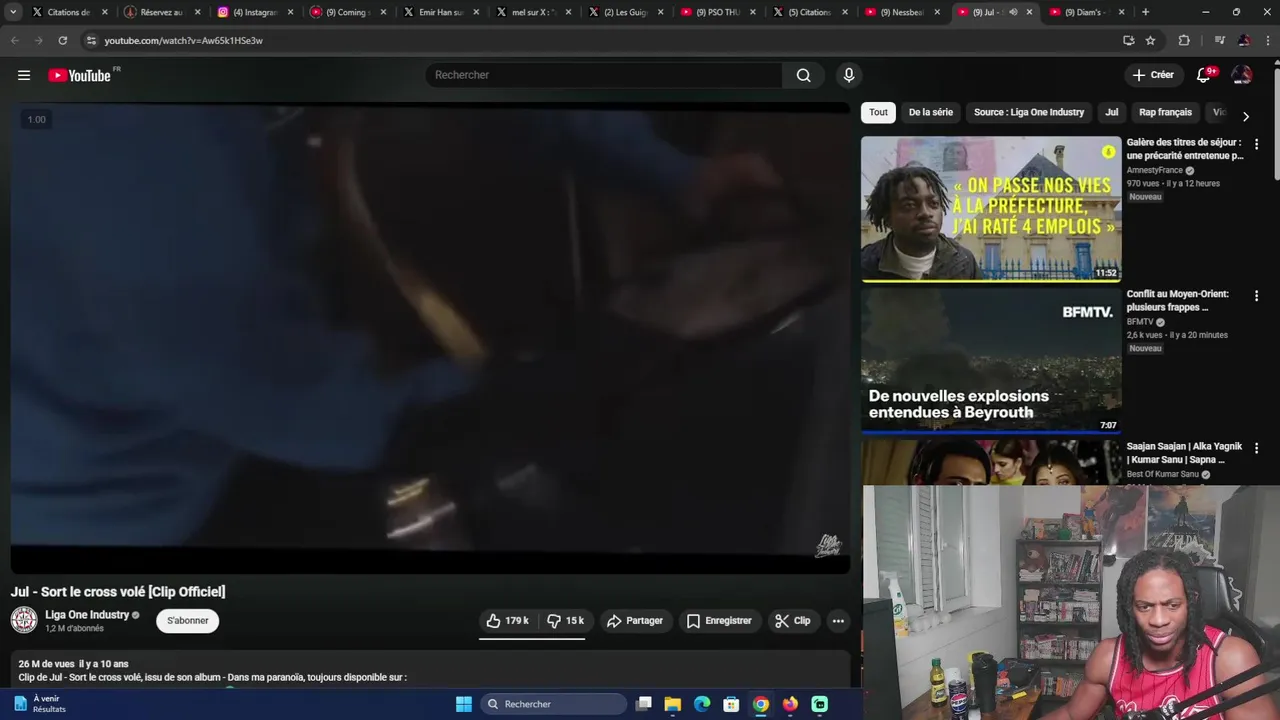Bookmark this page with star icon

(1150, 40)
